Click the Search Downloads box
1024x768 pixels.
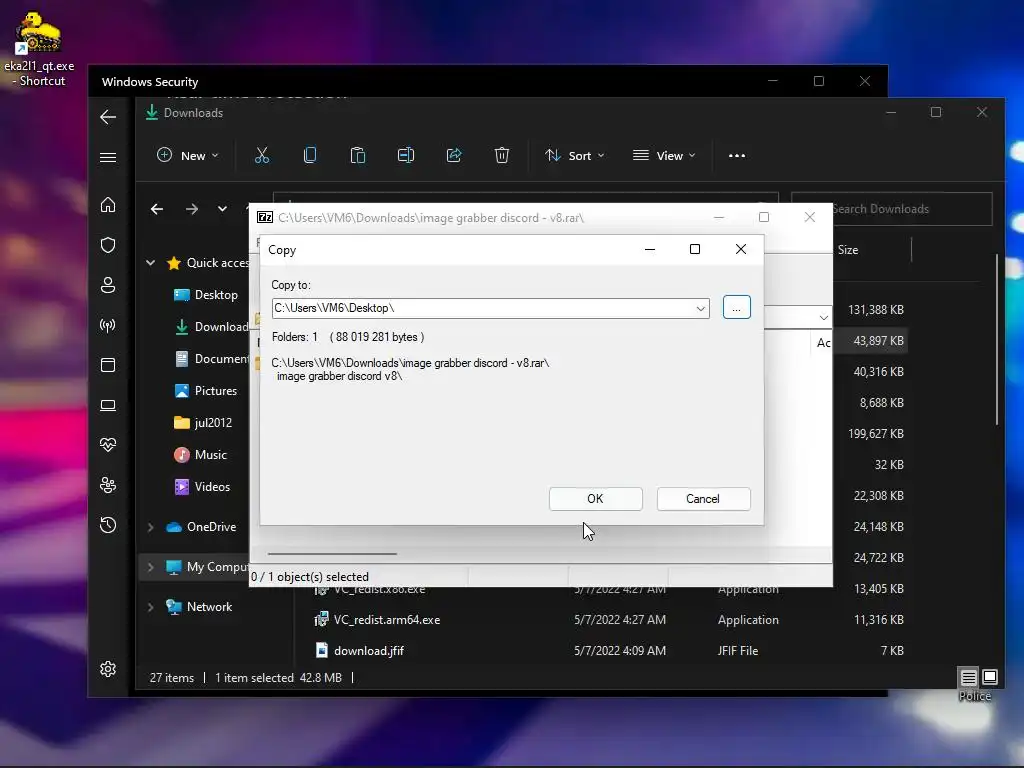pos(891,209)
